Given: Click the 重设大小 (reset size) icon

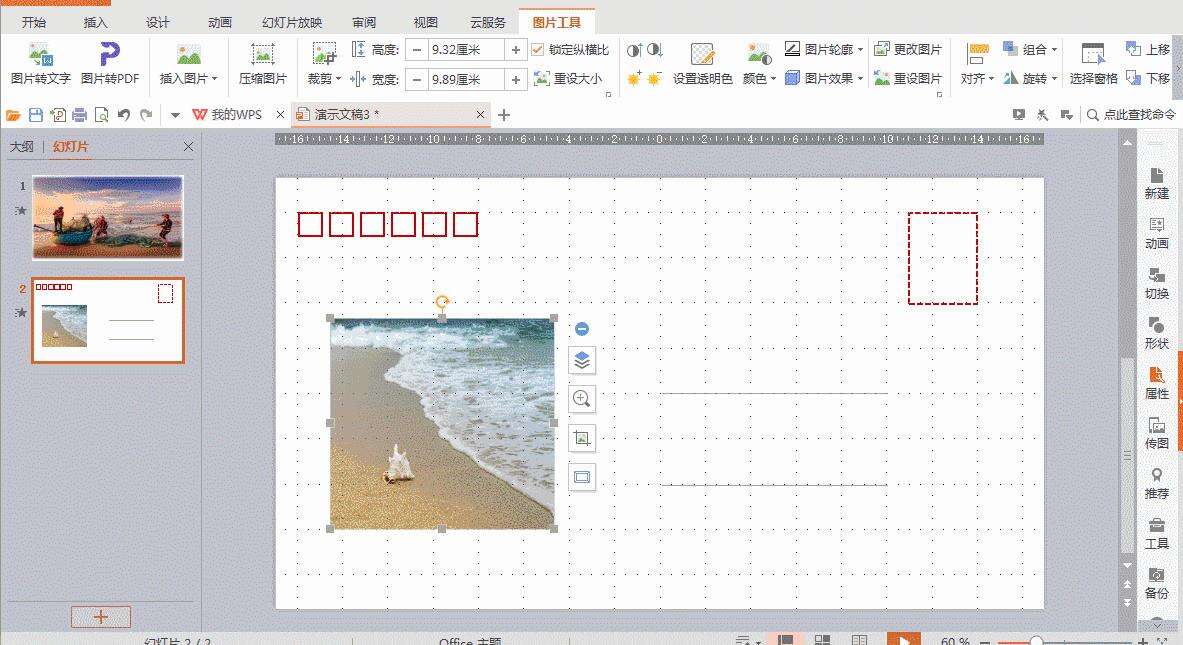Looking at the screenshot, I should click(566, 77).
